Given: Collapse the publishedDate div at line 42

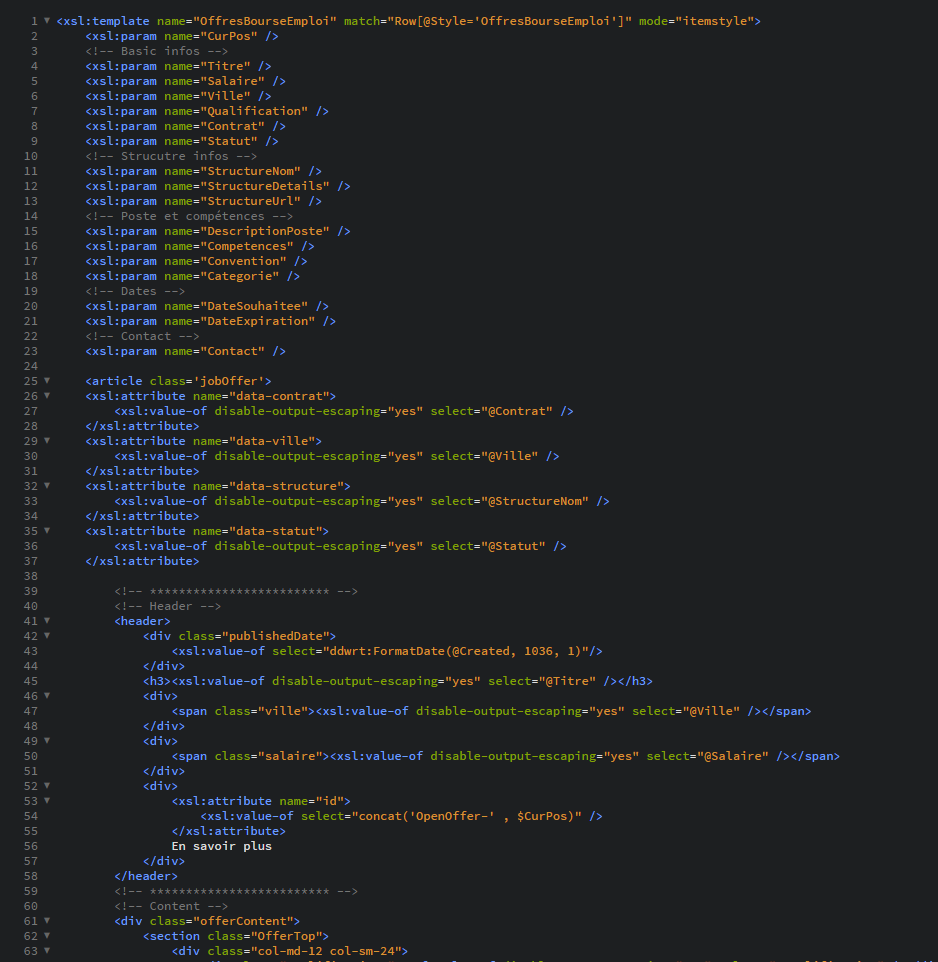Looking at the screenshot, I should pyautogui.click(x=47, y=636).
